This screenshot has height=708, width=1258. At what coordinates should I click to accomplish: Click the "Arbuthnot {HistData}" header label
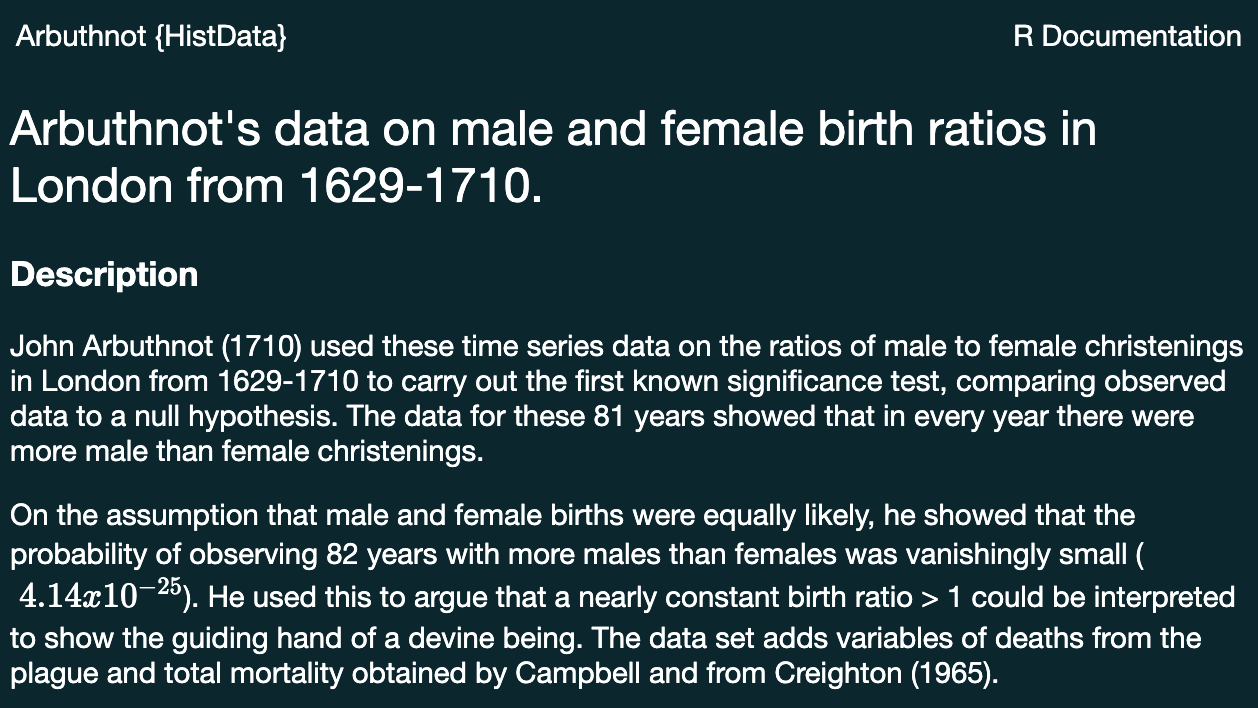[151, 37]
